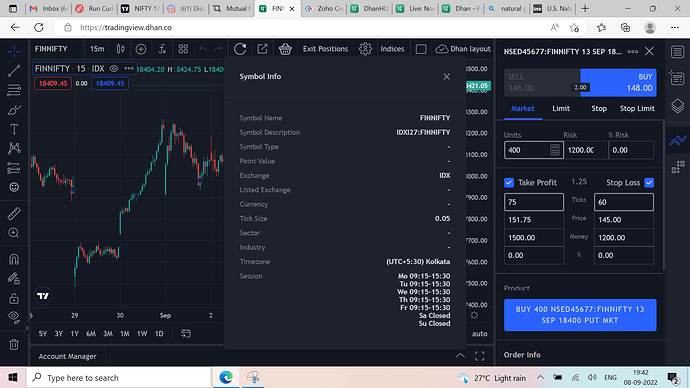Image resolution: width=690 pixels, height=388 pixels.
Task: Open the indicators fx icon
Action: [x=162, y=49]
